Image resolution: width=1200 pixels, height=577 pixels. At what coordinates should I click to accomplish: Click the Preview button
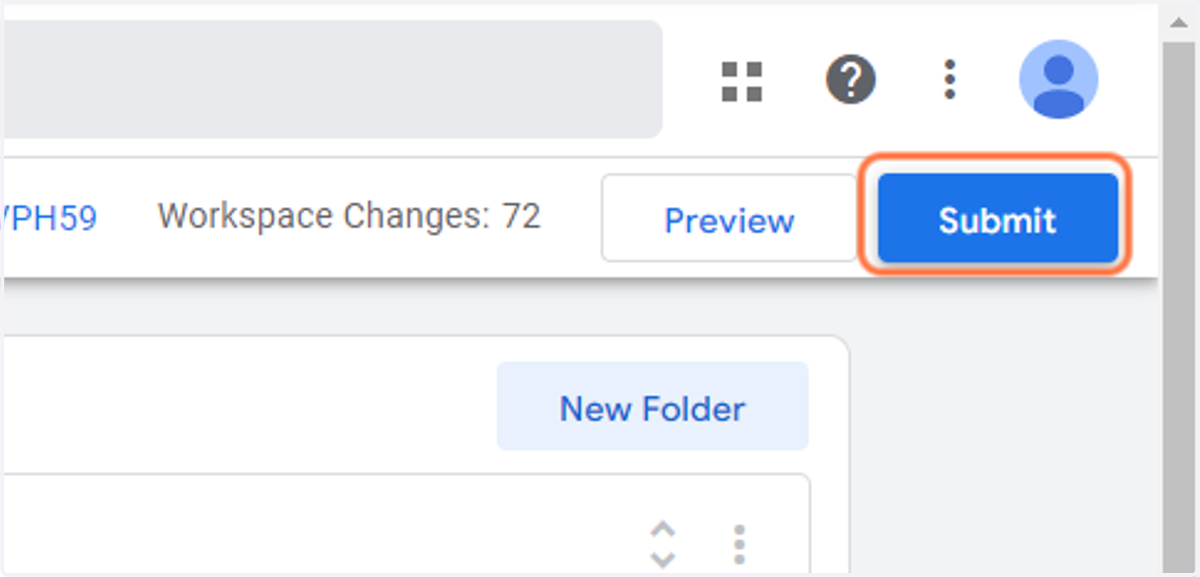[x=729, y=220]
